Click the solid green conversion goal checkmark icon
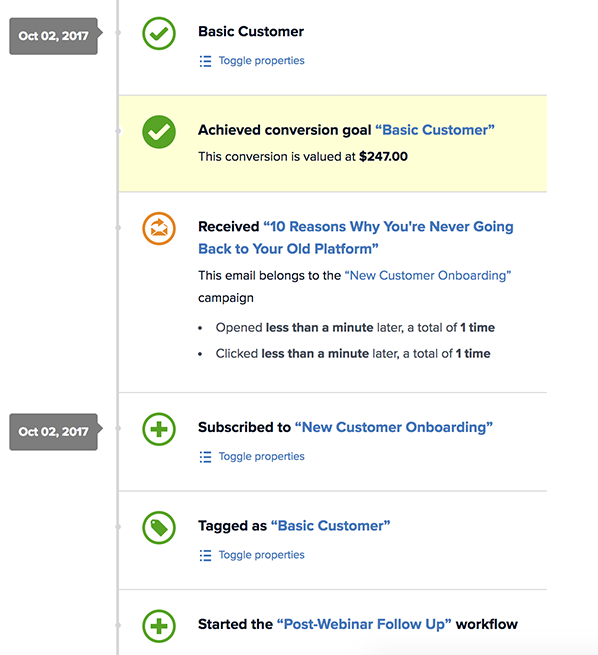 pos(159,132)
